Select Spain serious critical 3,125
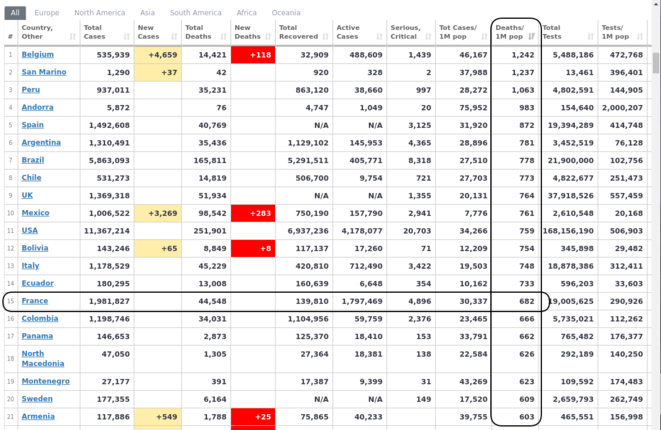Viewport: 661px width, 430px height. (x=419, y=125)
